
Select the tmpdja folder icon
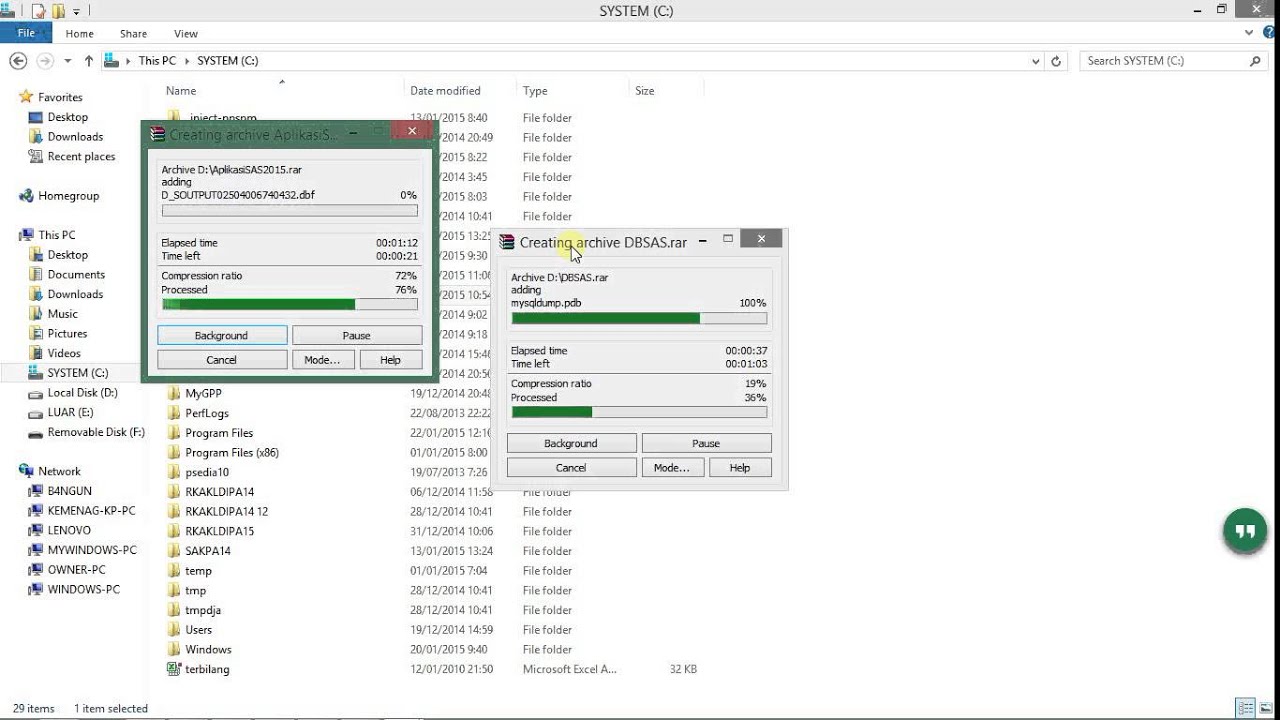(x=174, y=610)
